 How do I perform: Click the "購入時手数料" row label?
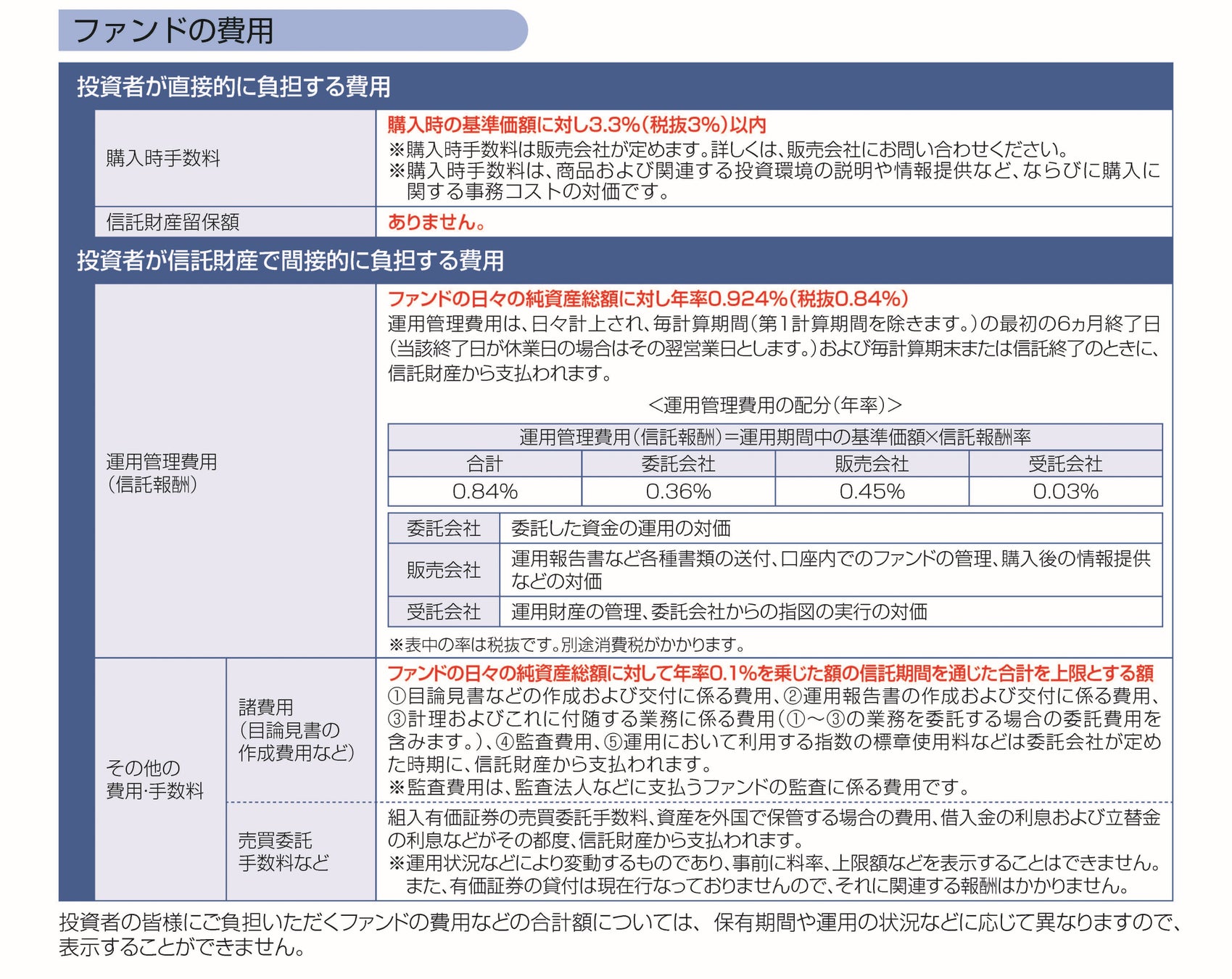163,158
